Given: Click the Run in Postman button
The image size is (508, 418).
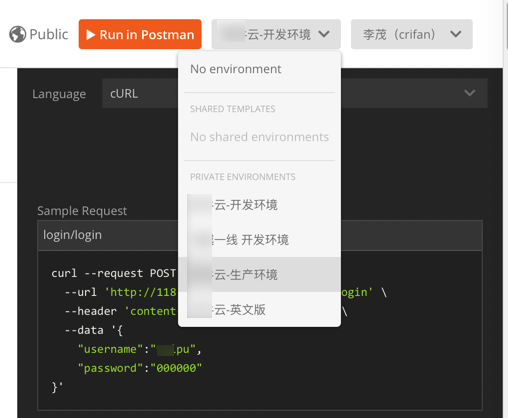Looking at the screenshot, I should pyautogui.click(x=140, y=34).
